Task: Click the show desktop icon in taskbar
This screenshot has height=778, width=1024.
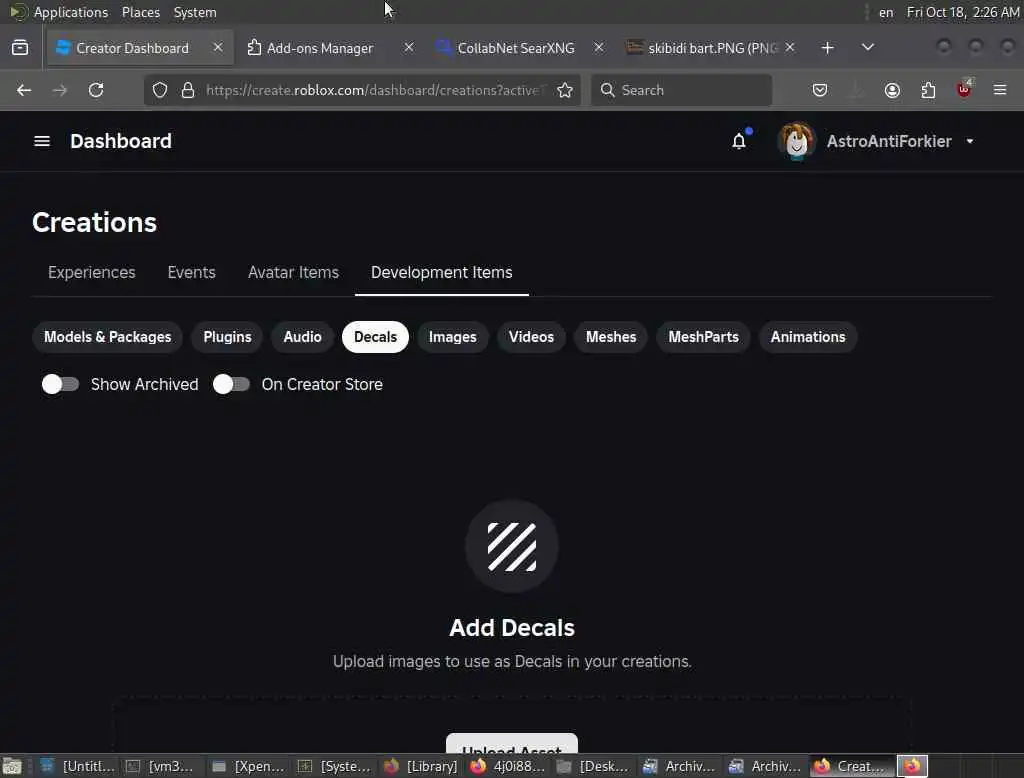Action: click(12, 766)
